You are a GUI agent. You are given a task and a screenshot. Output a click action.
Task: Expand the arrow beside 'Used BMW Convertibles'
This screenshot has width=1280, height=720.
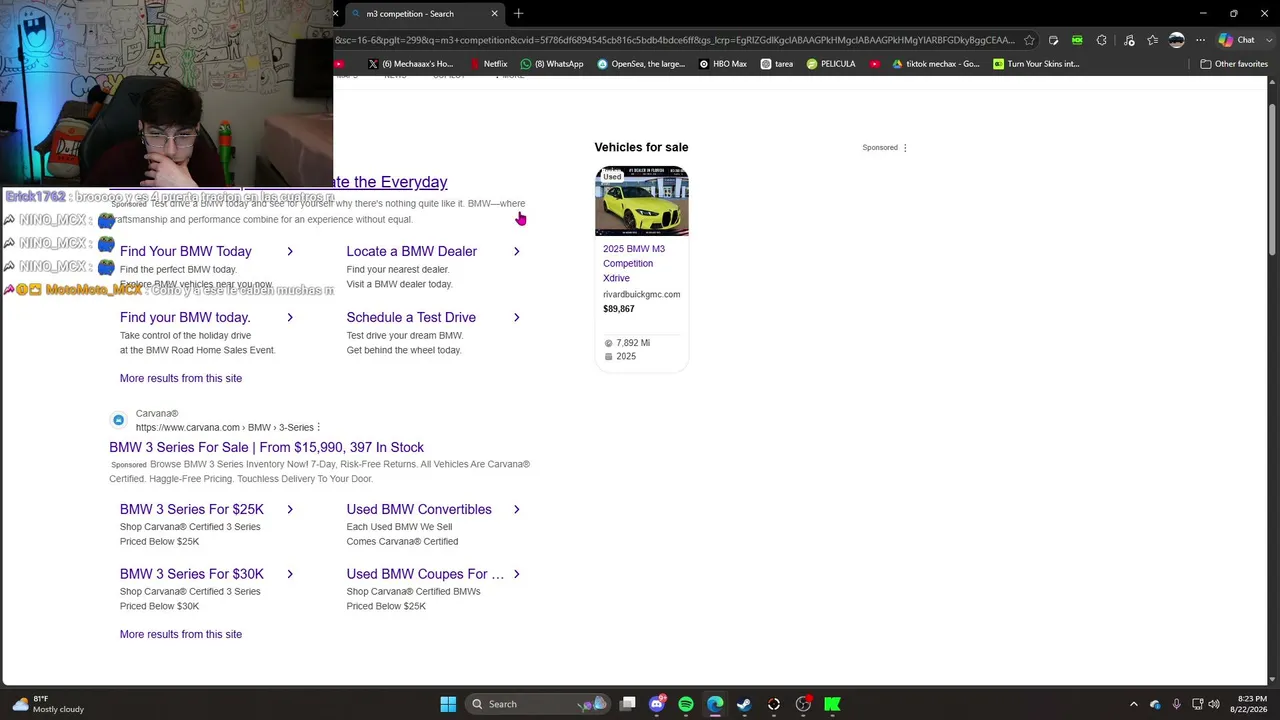click(x=517, y=509)
